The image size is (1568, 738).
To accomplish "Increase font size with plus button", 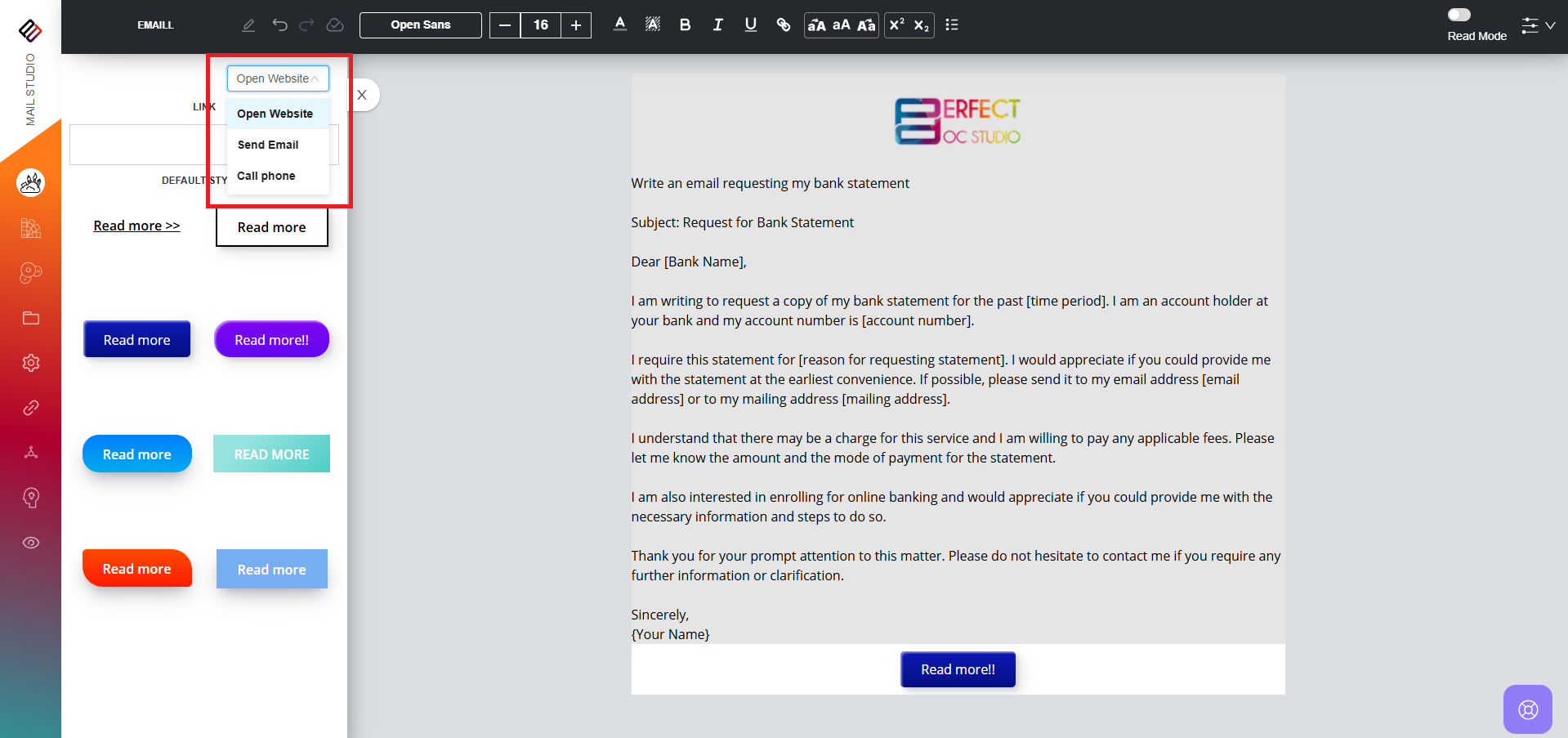I will (576, 25).
